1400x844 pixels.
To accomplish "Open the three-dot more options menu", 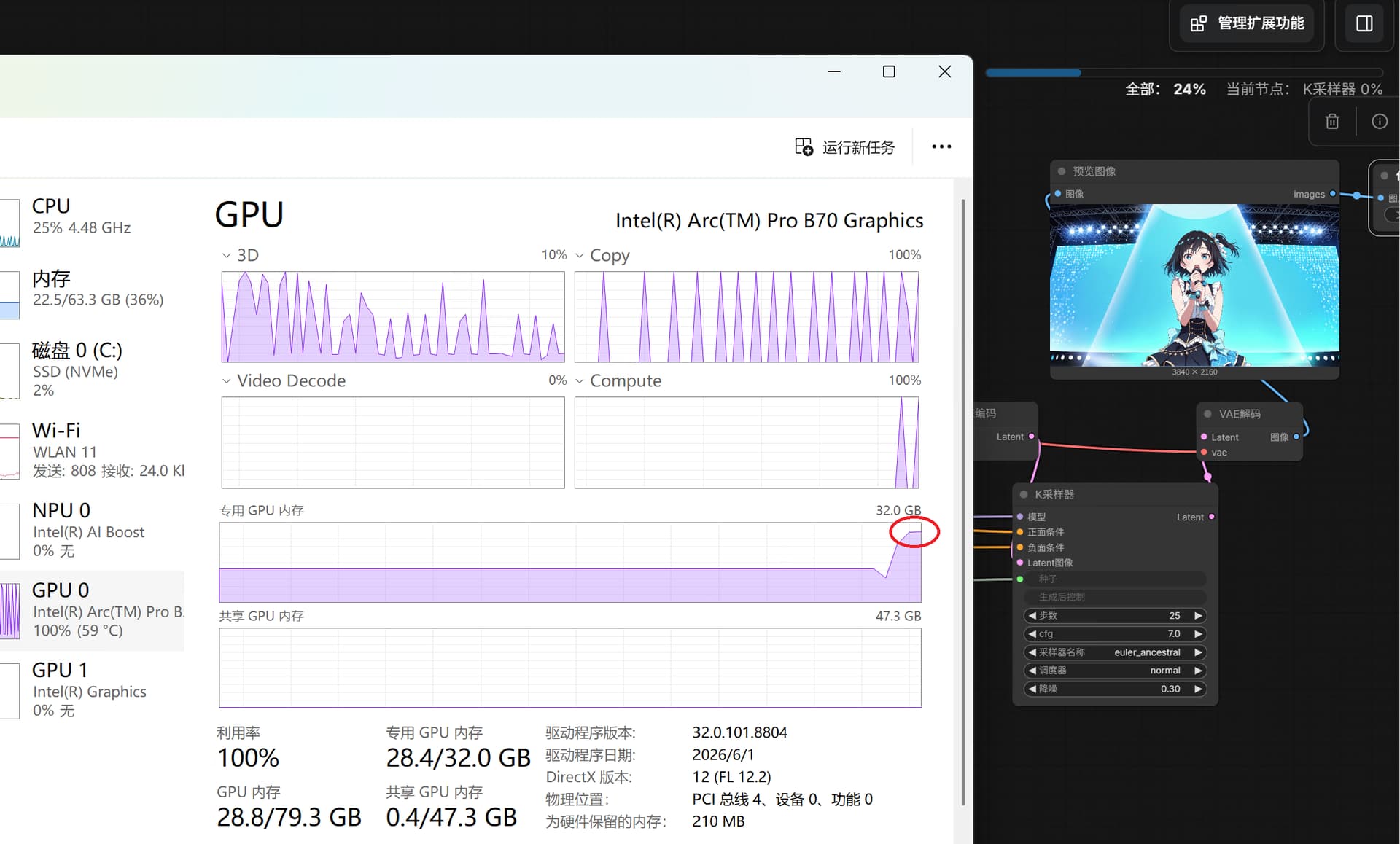I will (941, 146).
